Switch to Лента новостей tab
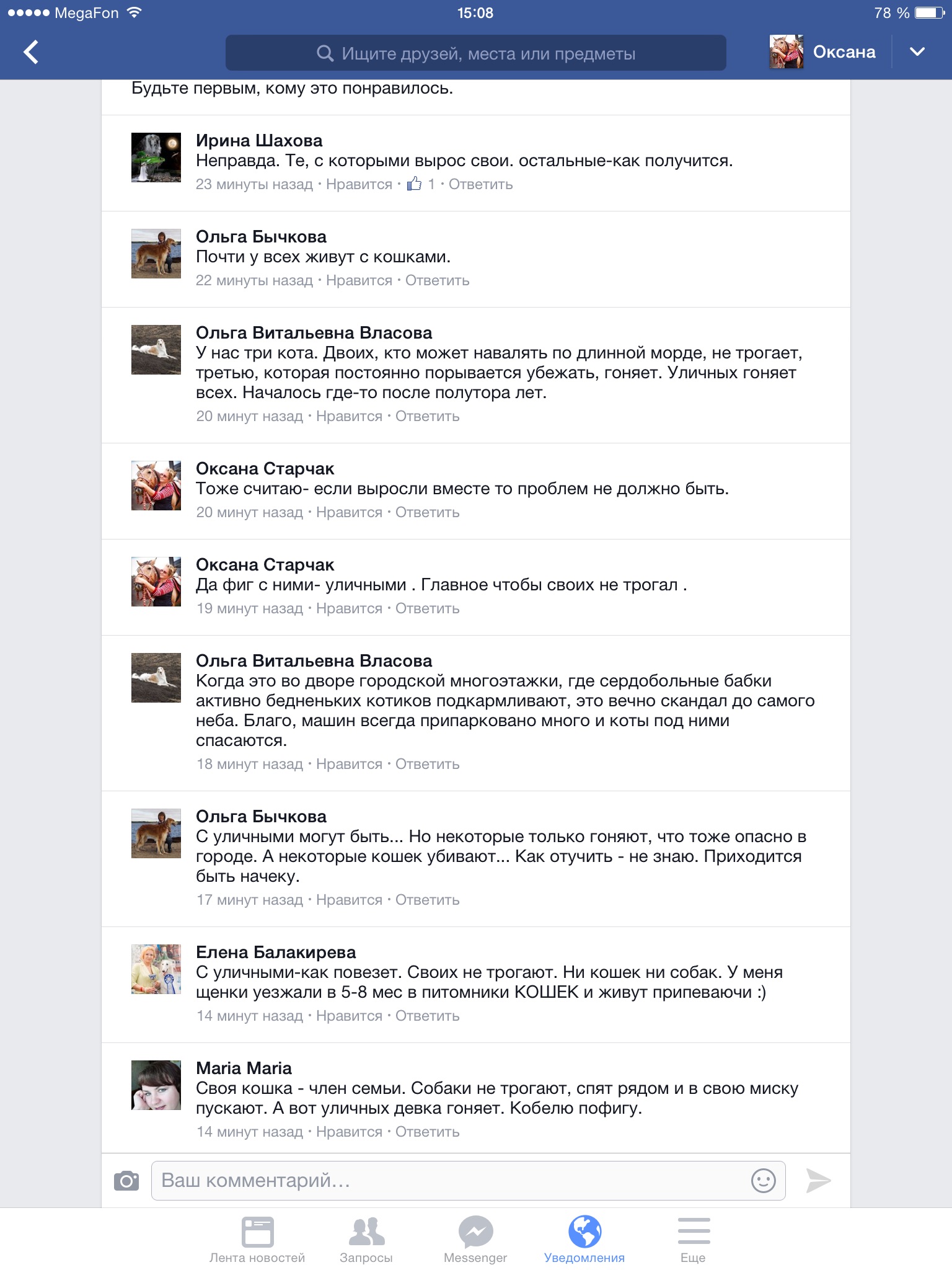The image size is (952, 1270). (x=257, y=1240)
